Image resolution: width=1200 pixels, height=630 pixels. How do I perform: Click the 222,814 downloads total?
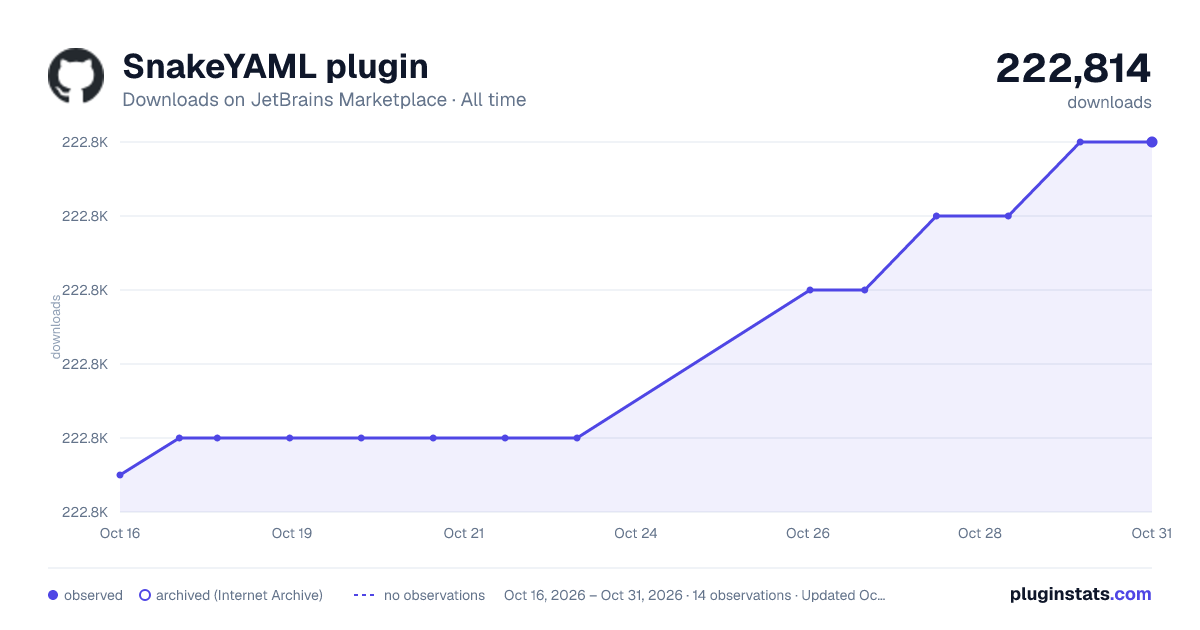coord(1073,68)
